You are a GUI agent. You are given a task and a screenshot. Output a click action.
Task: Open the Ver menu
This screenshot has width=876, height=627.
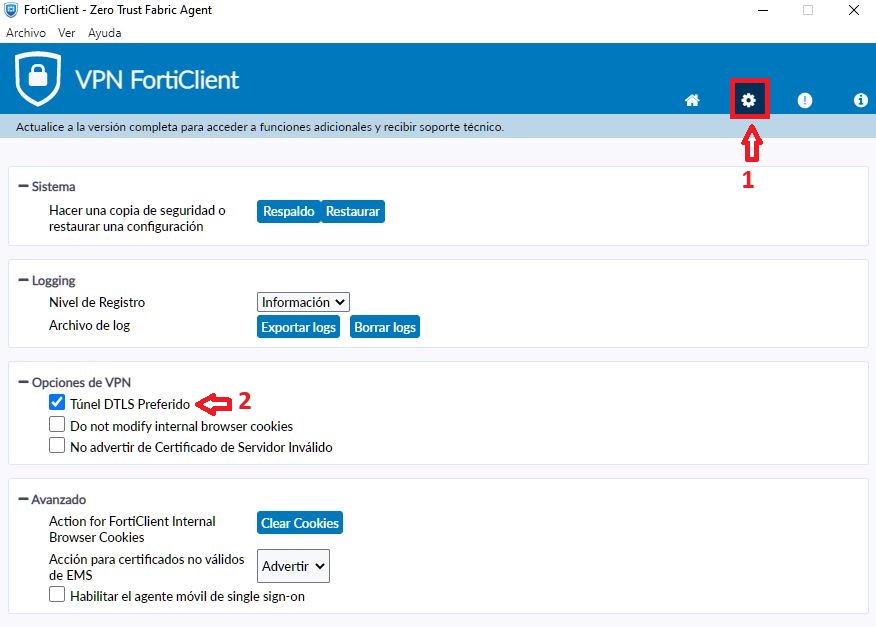66,33
